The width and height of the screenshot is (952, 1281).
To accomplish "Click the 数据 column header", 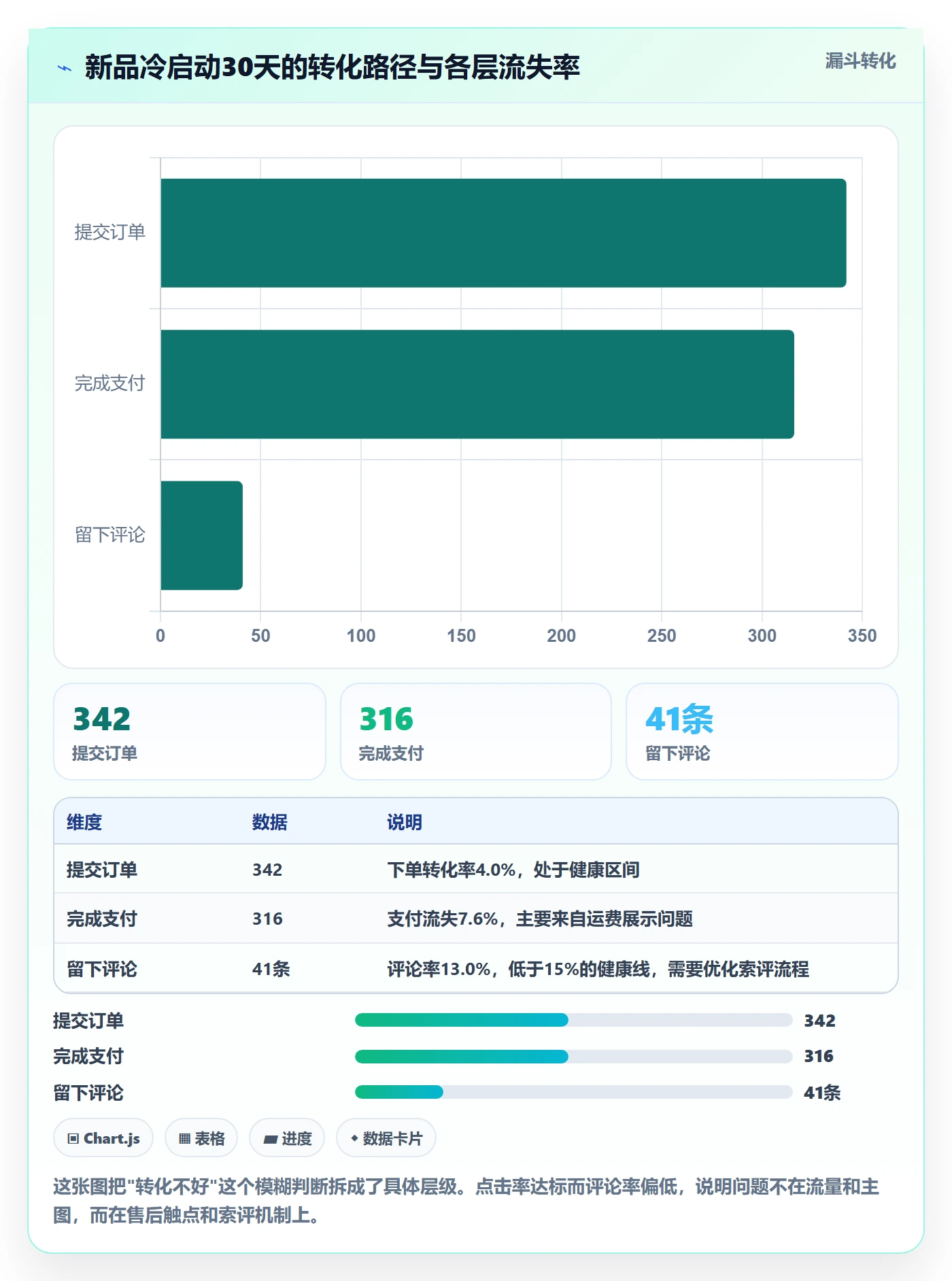I will (270, 822).
